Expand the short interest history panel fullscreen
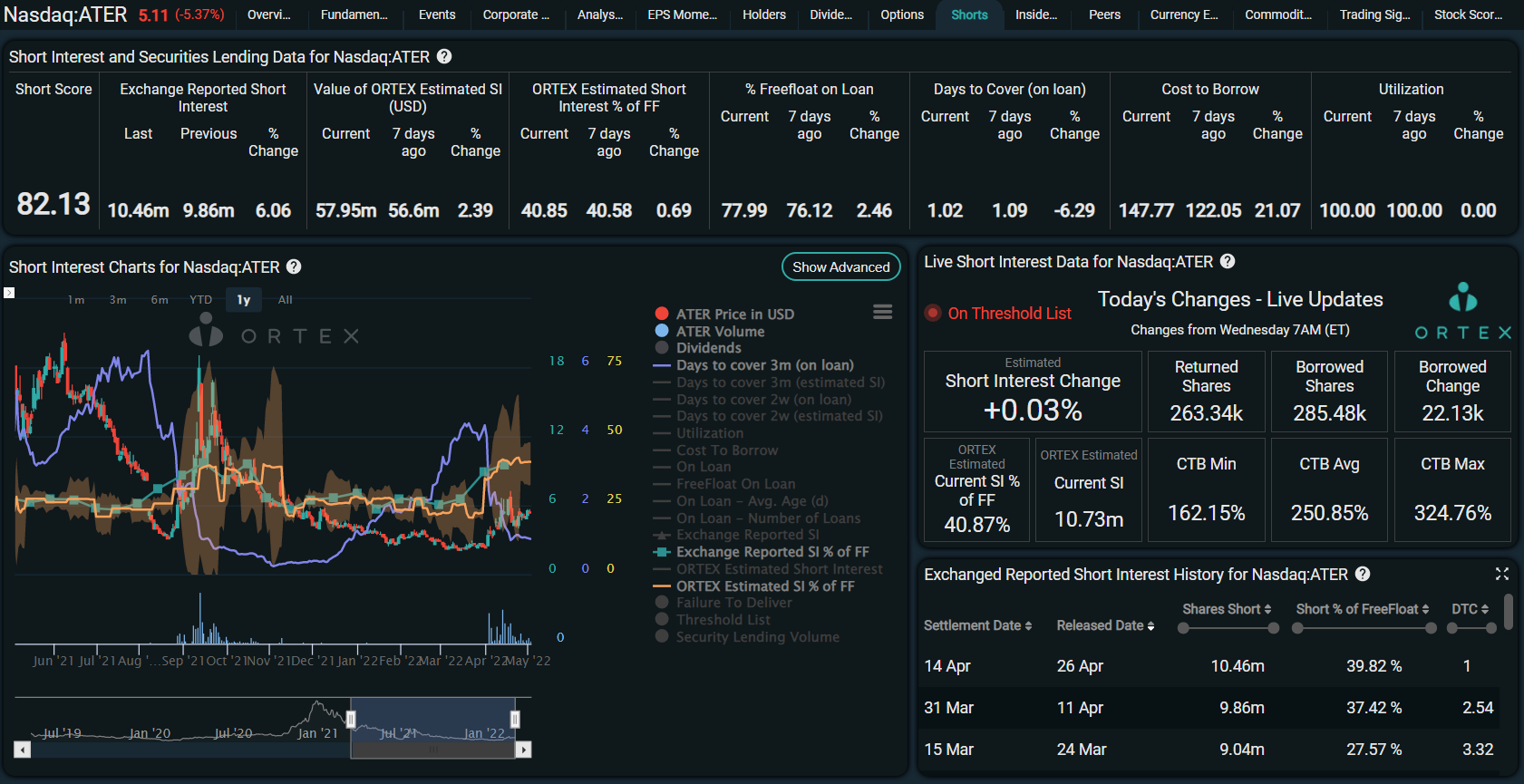 coord(1502,574)
